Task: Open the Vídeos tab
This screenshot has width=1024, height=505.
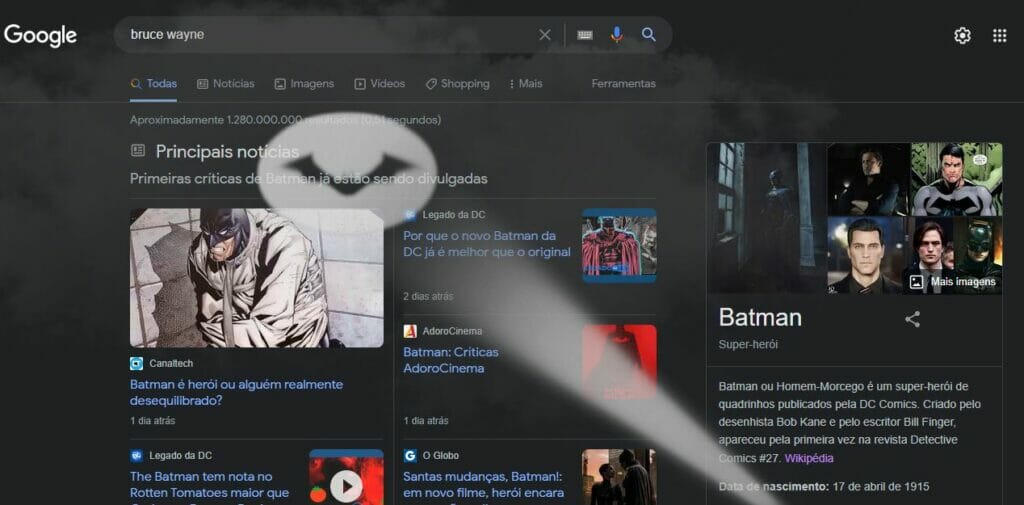Action: (x=380, y=84)
